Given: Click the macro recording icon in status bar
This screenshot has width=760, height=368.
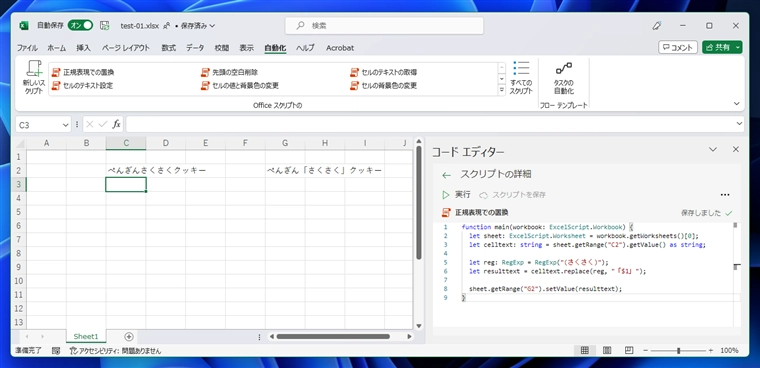Looking at the screenshot, I should (55, 350).
